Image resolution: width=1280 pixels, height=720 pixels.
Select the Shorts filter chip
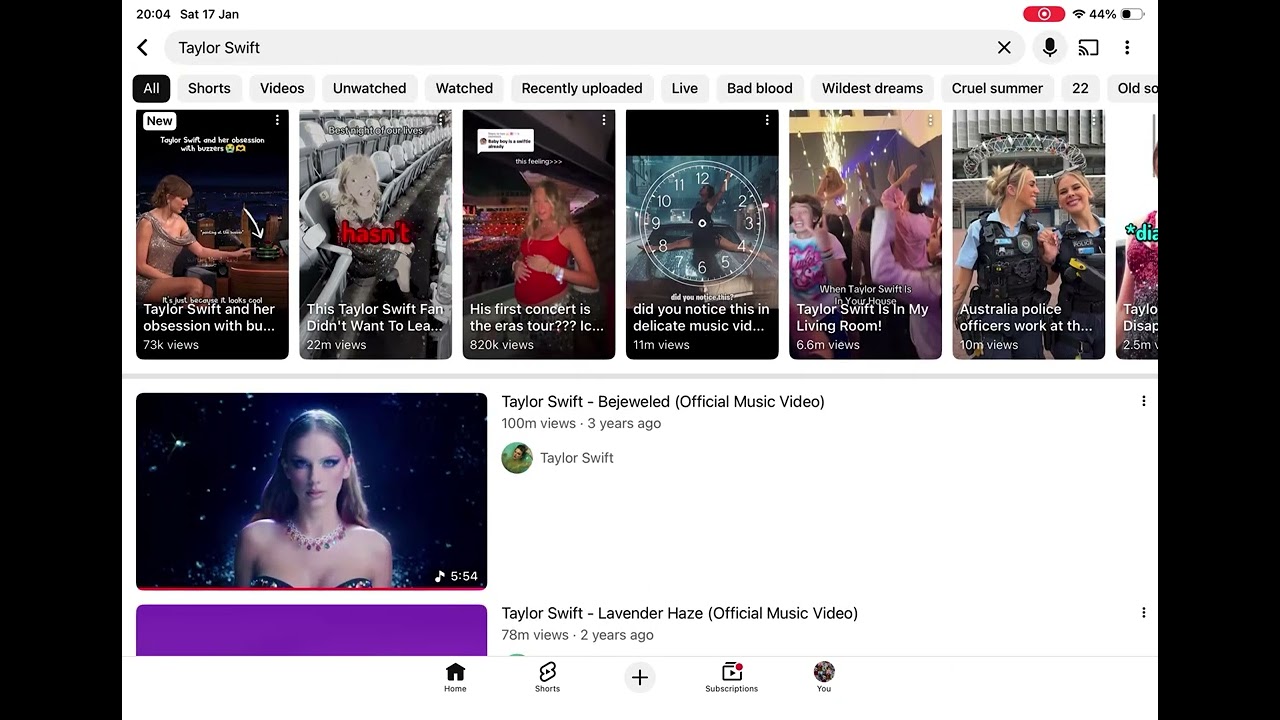(209, 88)
